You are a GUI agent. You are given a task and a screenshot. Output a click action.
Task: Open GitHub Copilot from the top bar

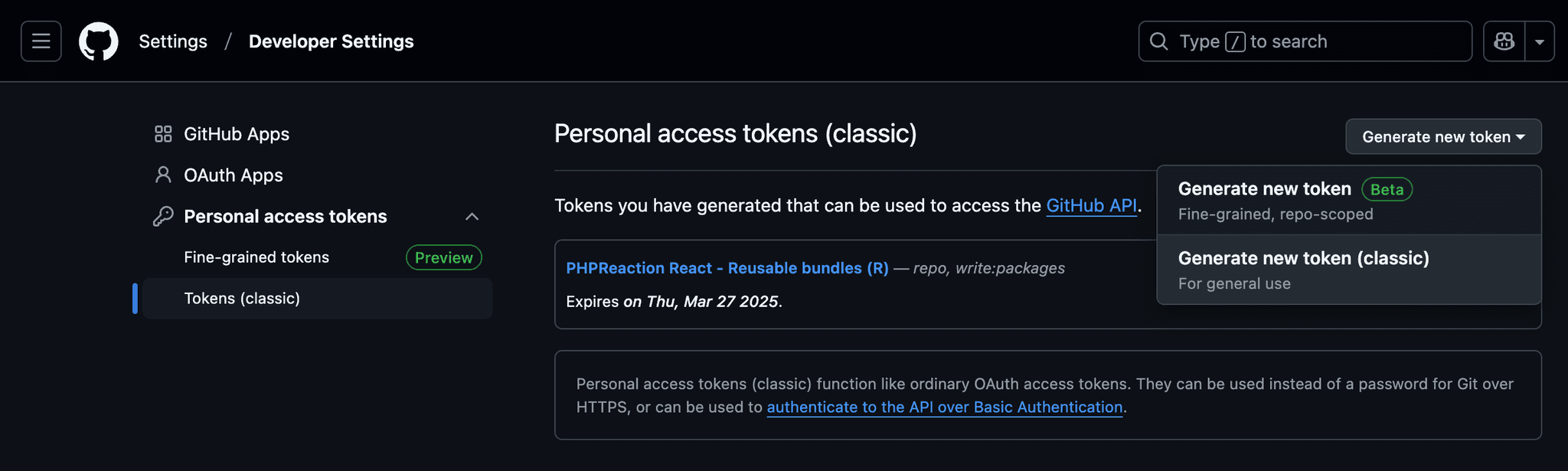point(1504,41)
